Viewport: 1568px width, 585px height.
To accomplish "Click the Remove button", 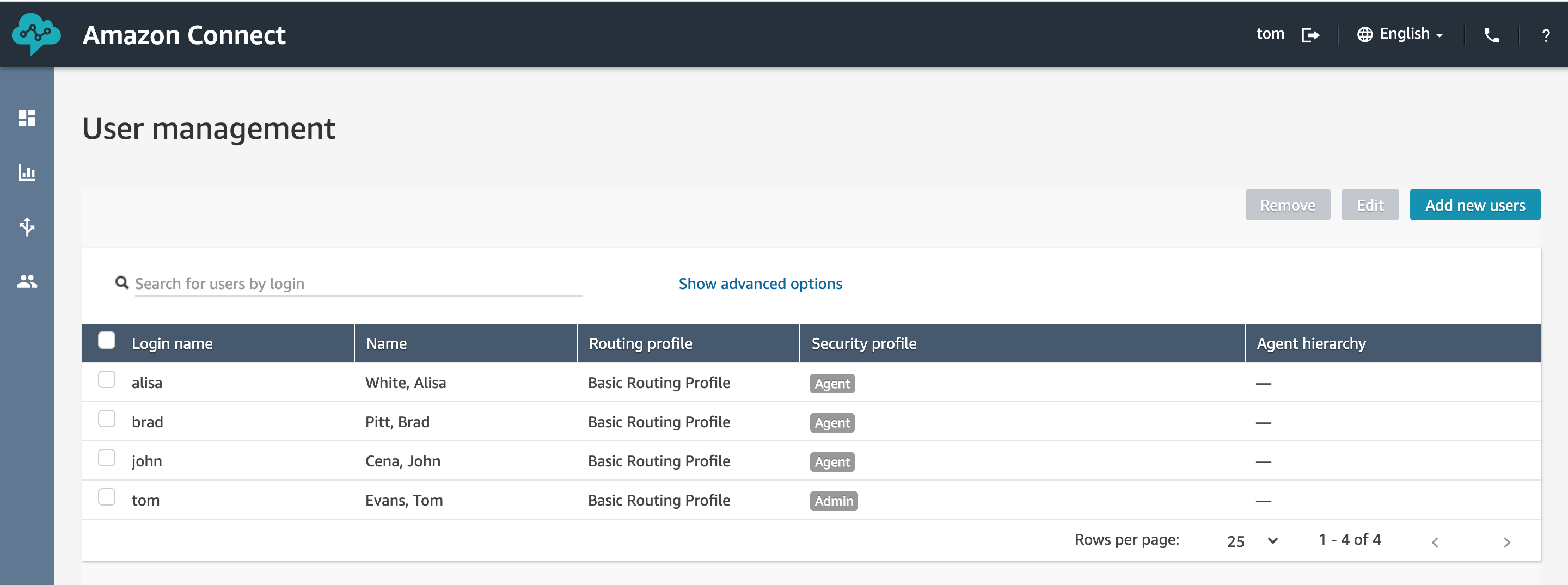I will [1288, 205].
